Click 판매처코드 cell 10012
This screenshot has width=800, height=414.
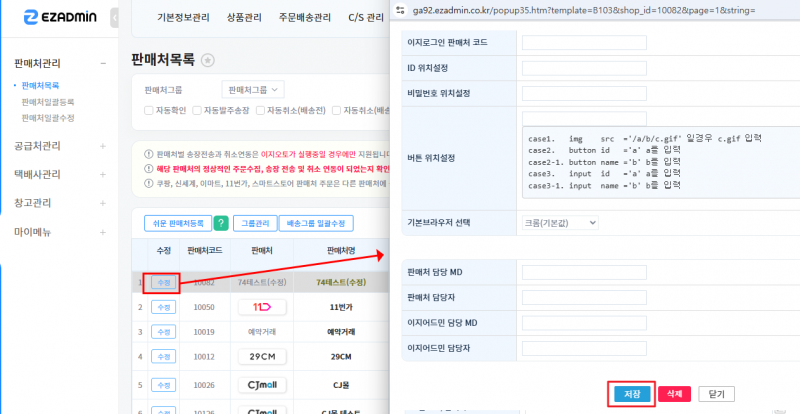[x=204, y=357]
